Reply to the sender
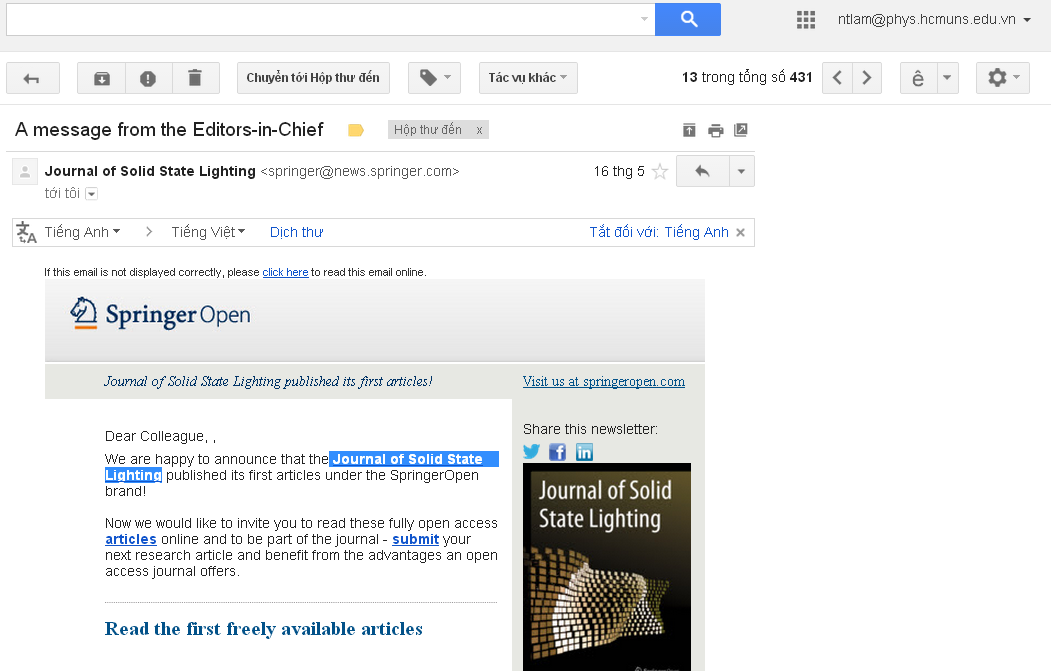The width and height of the screenshot is (1051, 671). [x=702, y=172]
